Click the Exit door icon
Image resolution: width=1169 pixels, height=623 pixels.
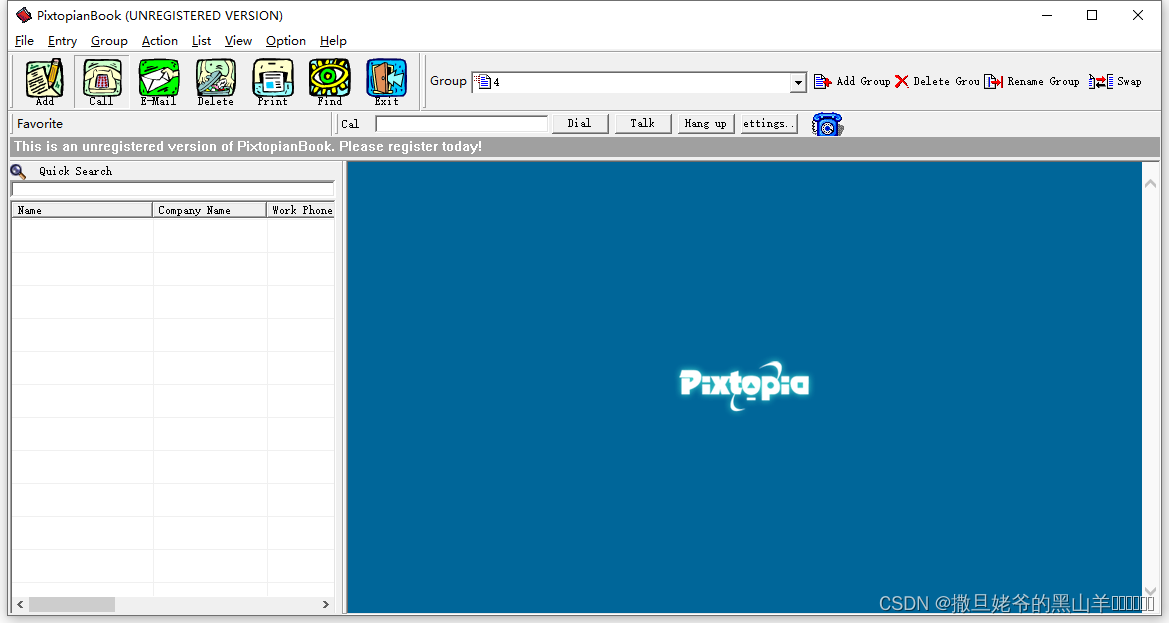386,81
